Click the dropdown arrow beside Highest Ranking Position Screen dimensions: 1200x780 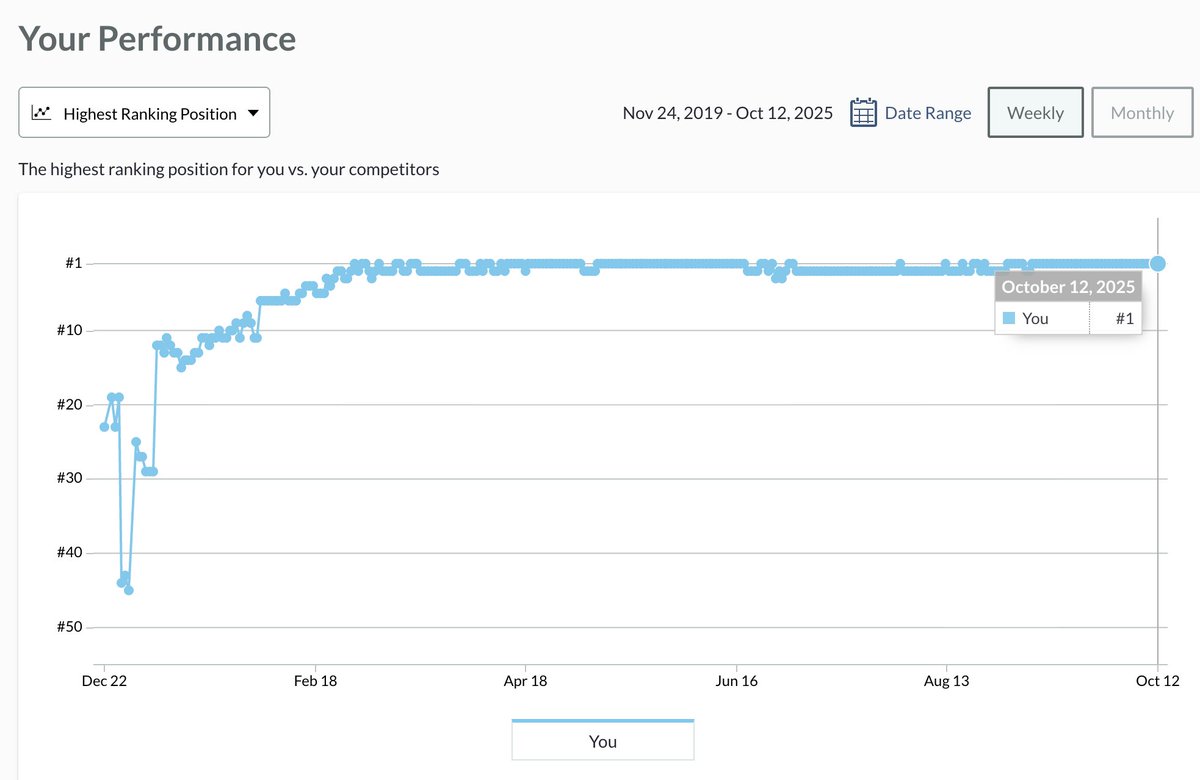point(253,113)
